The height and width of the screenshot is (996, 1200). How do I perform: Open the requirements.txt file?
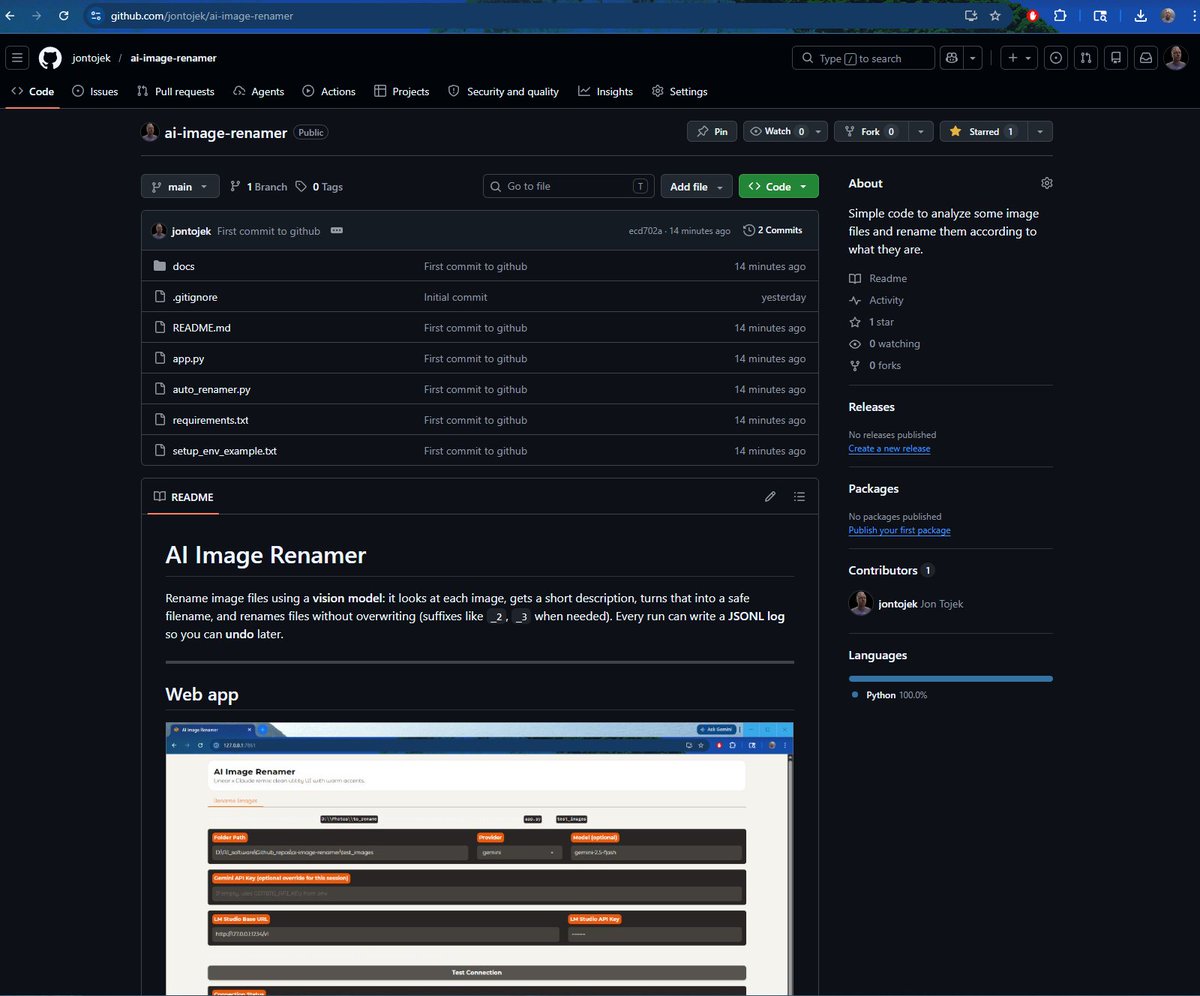[210, 420]
